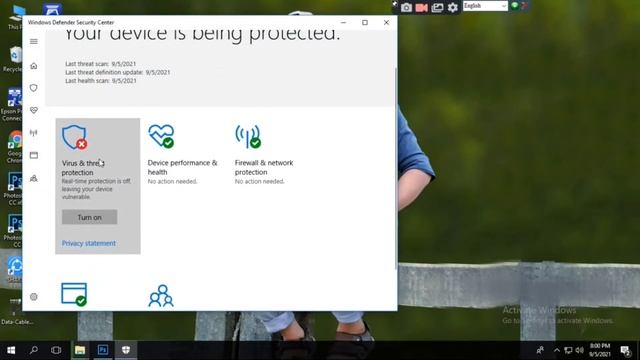The width and height of the screenshot is (640, 360).
Task: Click green status icon in recorder toolbar
Action: click(515, 5)
